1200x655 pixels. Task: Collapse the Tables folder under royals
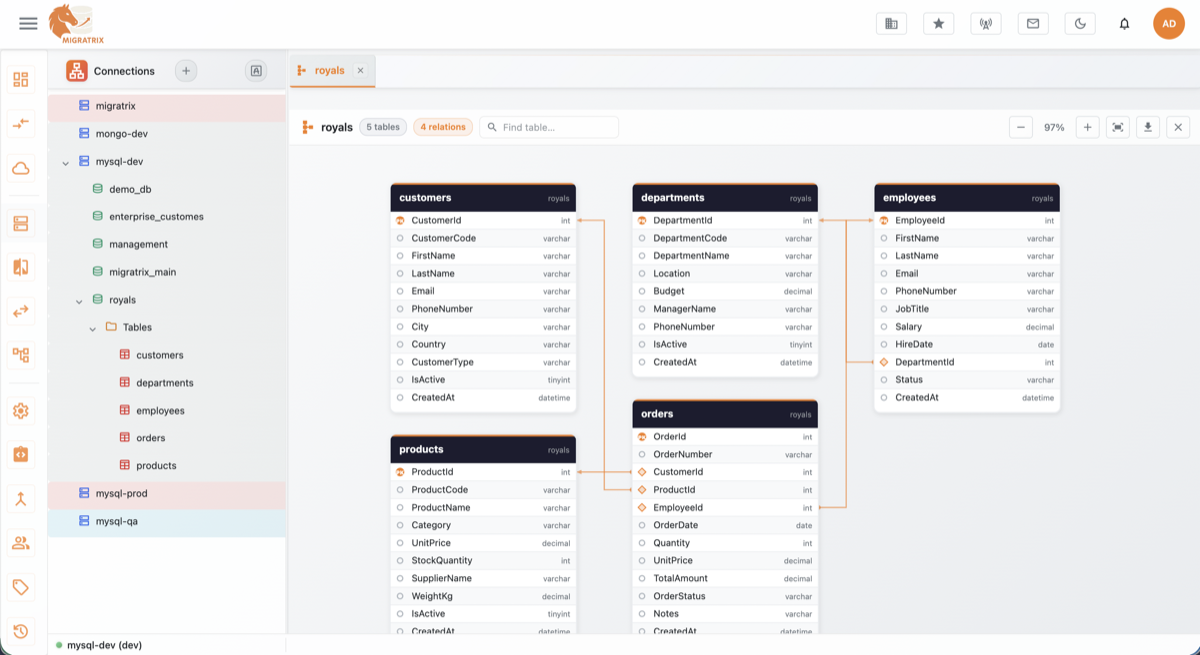(x=94, y=327)
